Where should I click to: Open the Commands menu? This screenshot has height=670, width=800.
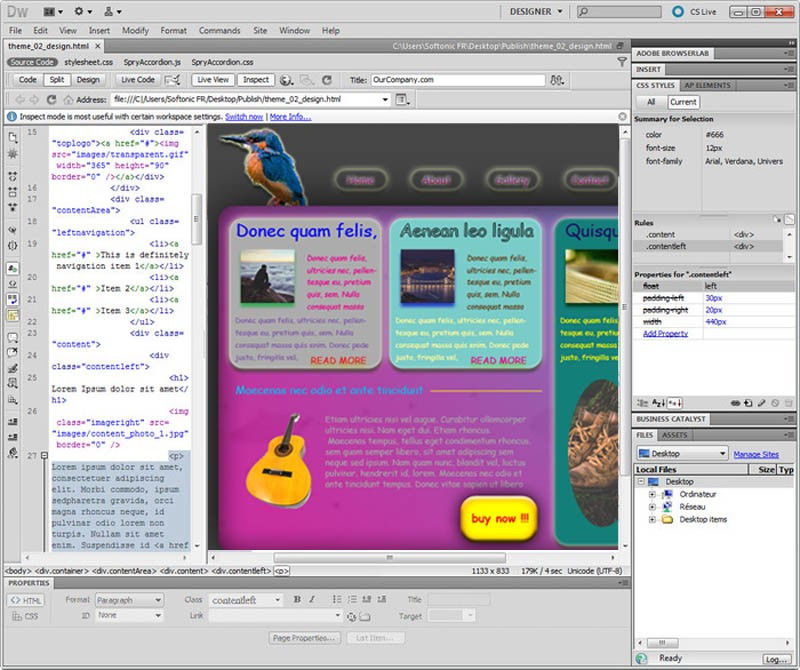219,31
